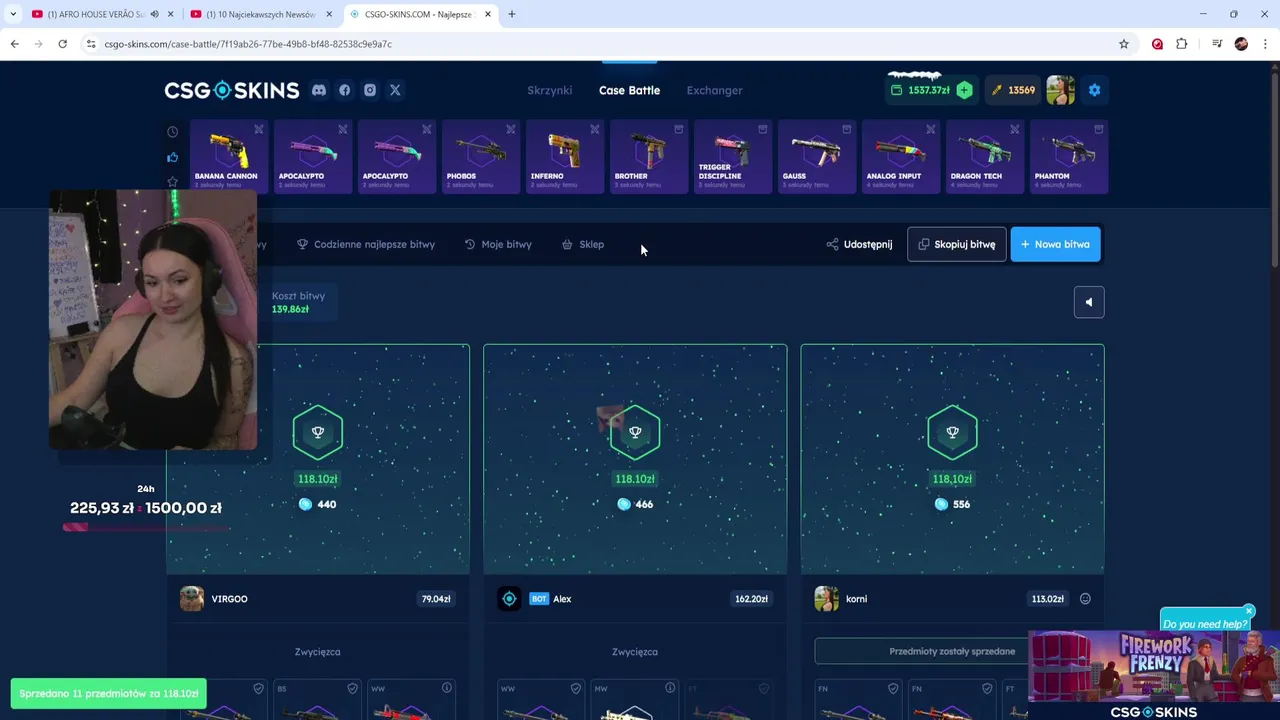Switch to AFRO HOUSE VERÃO browser tab

pos(95,14)
